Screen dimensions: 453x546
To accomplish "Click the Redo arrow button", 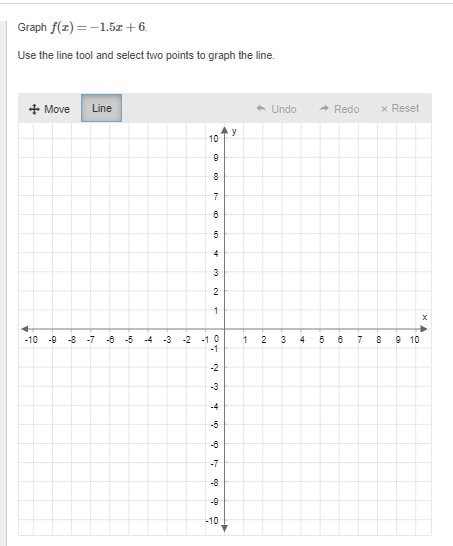I will 339,109.
